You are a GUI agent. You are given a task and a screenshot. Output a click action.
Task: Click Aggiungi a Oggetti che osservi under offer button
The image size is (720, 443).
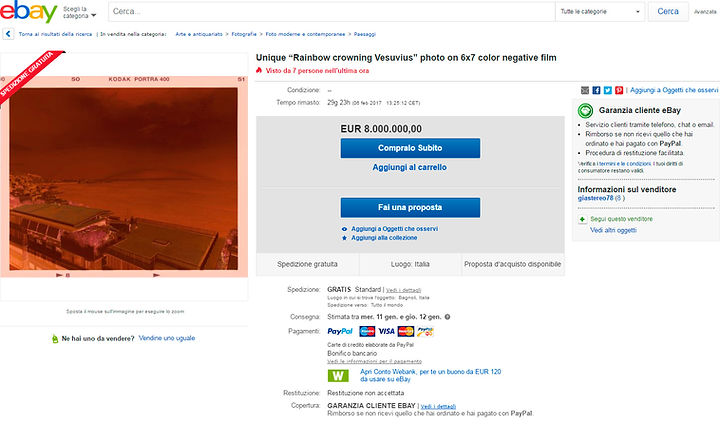pos(394,229)
